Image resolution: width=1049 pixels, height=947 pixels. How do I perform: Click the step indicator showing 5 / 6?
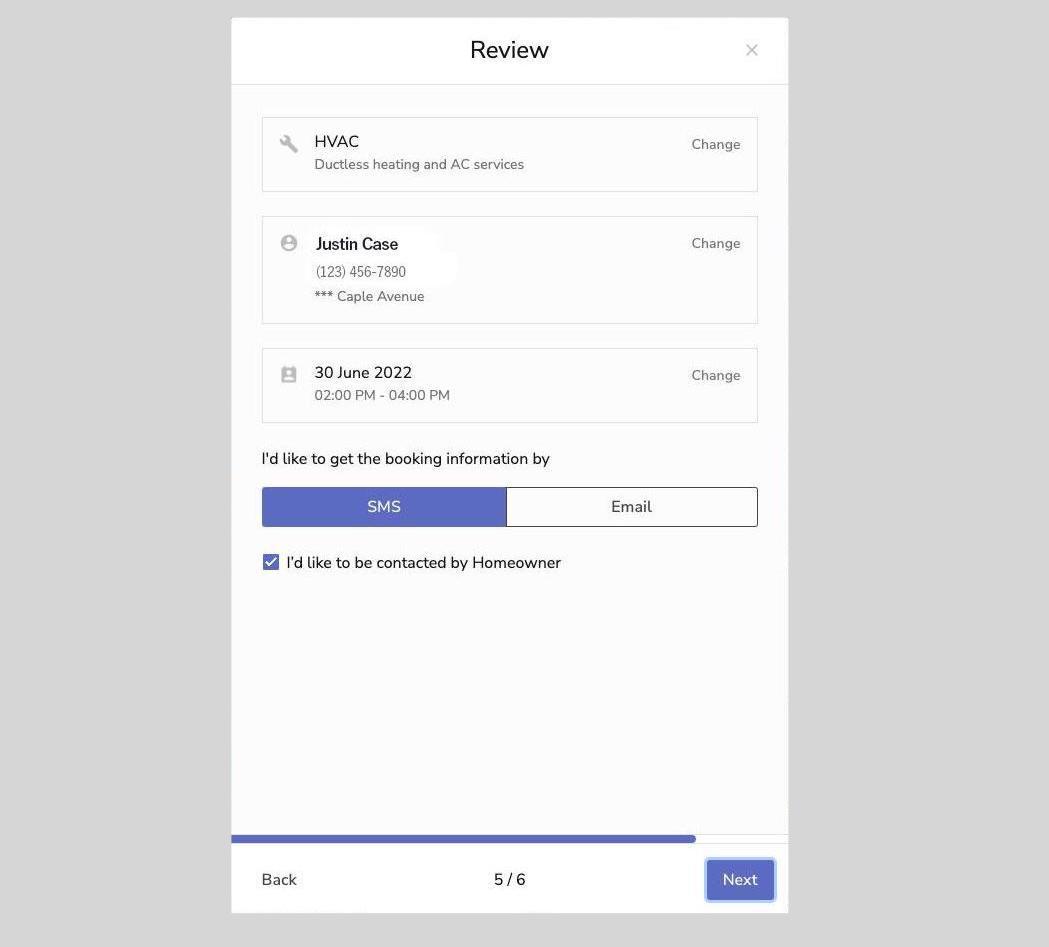[x=509, y=879]
